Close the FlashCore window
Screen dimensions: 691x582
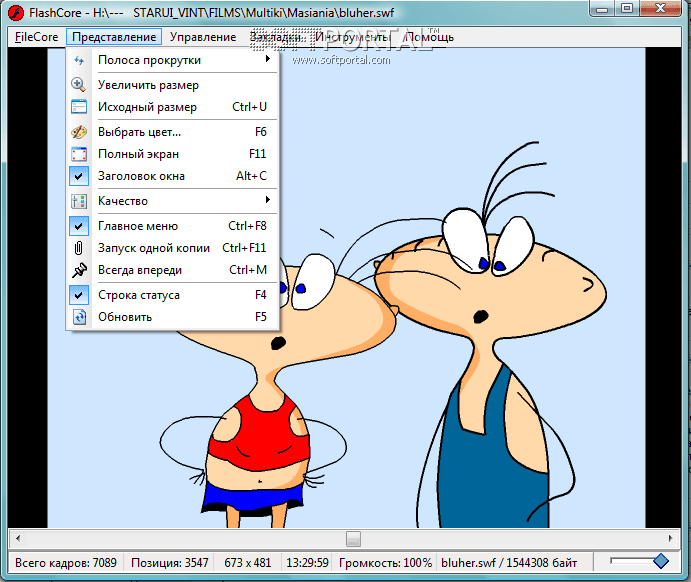[660, 8]
